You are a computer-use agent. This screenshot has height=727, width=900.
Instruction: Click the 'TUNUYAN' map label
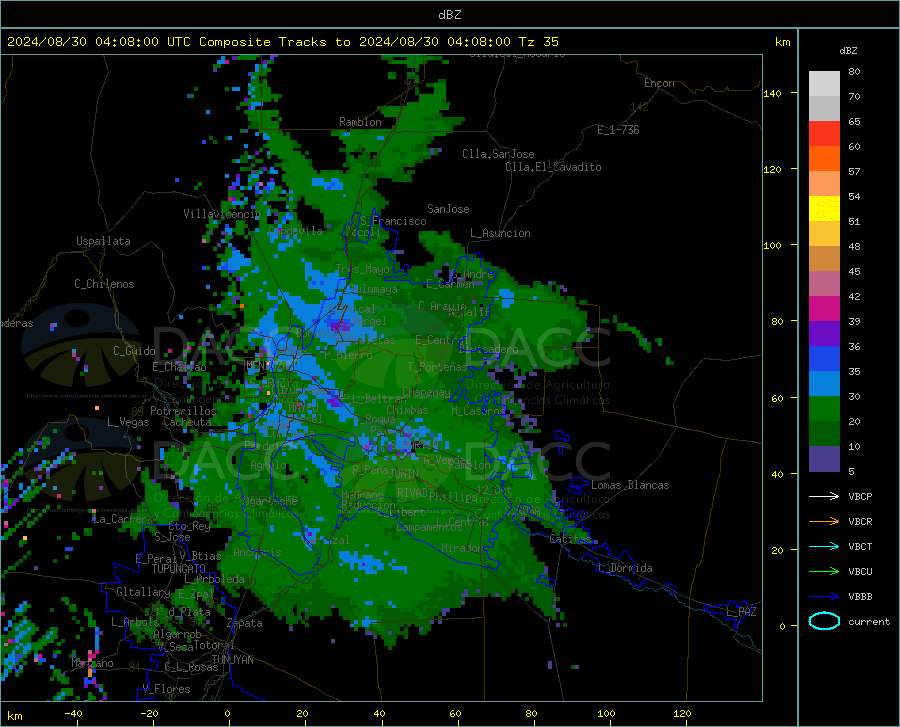(x=232, y=660)
